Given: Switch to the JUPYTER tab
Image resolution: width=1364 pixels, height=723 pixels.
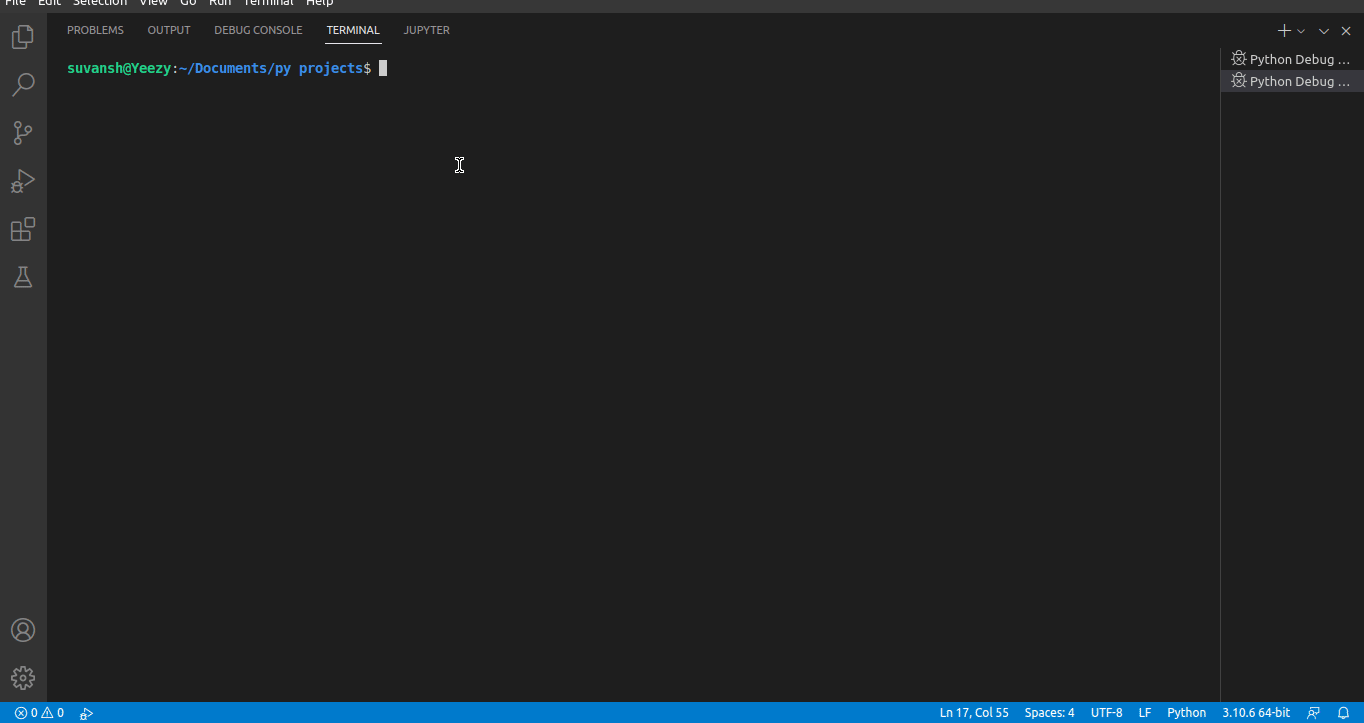Looking at the screenshot, I should coord(426,30).
